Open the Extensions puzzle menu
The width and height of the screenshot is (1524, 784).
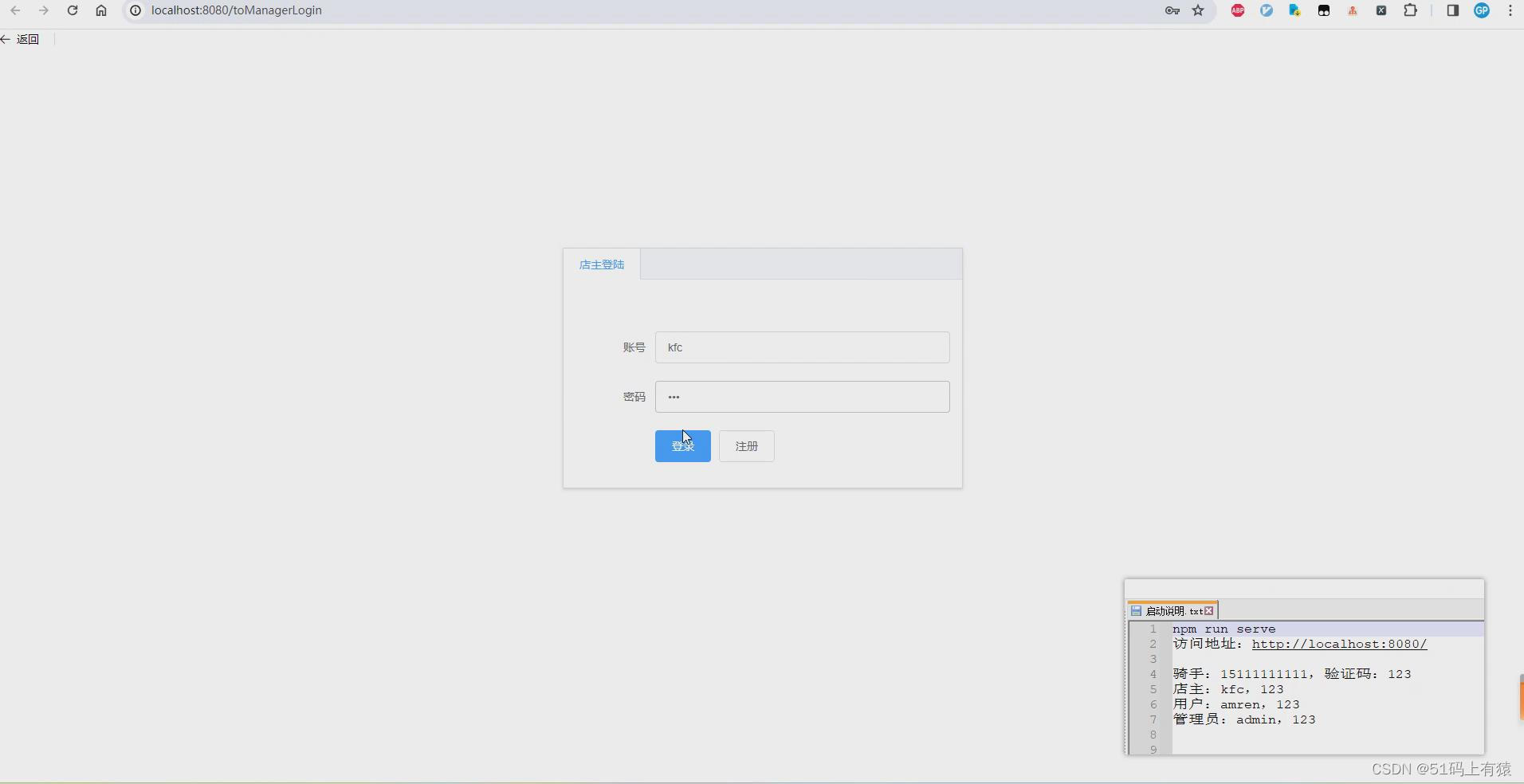[x=1411, y=10]
